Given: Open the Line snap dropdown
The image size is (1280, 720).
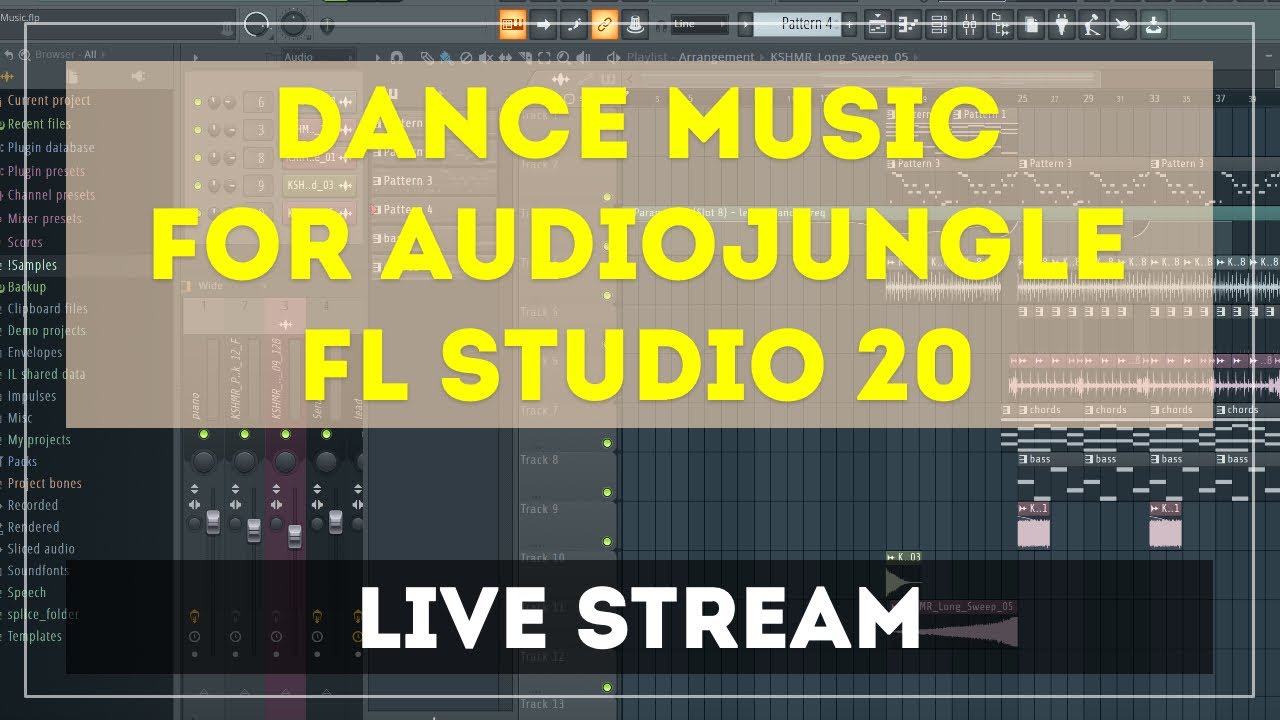Looking at the screenshot, I should pos(698,24).
